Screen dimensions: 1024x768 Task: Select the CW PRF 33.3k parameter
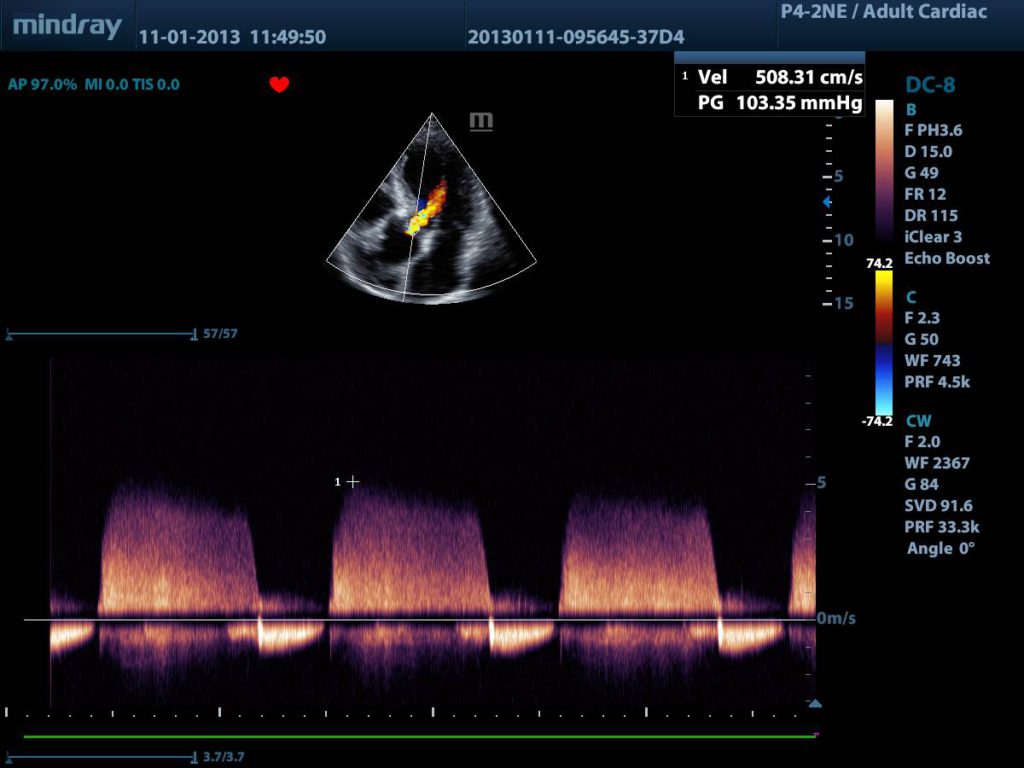coord(936,527)
